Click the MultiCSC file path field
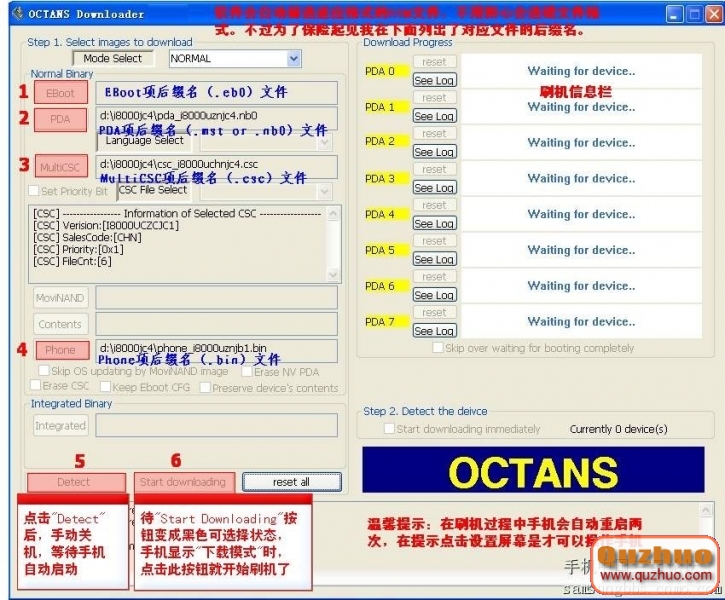Screen dimensions: 725x600 pyautogui.click(x=216, y=167)
